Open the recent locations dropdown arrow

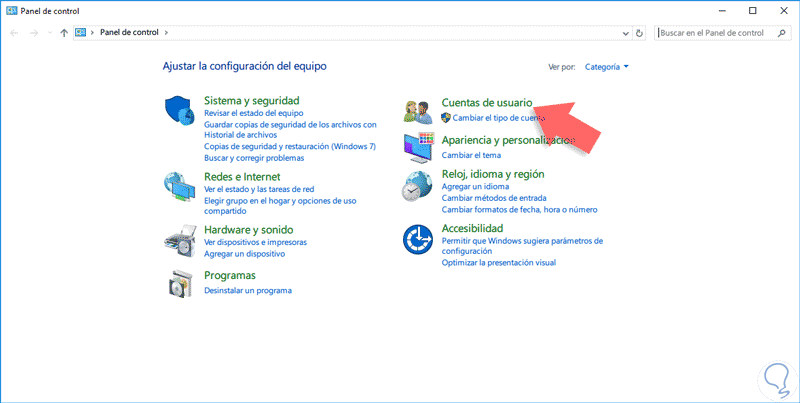point(49,33)
